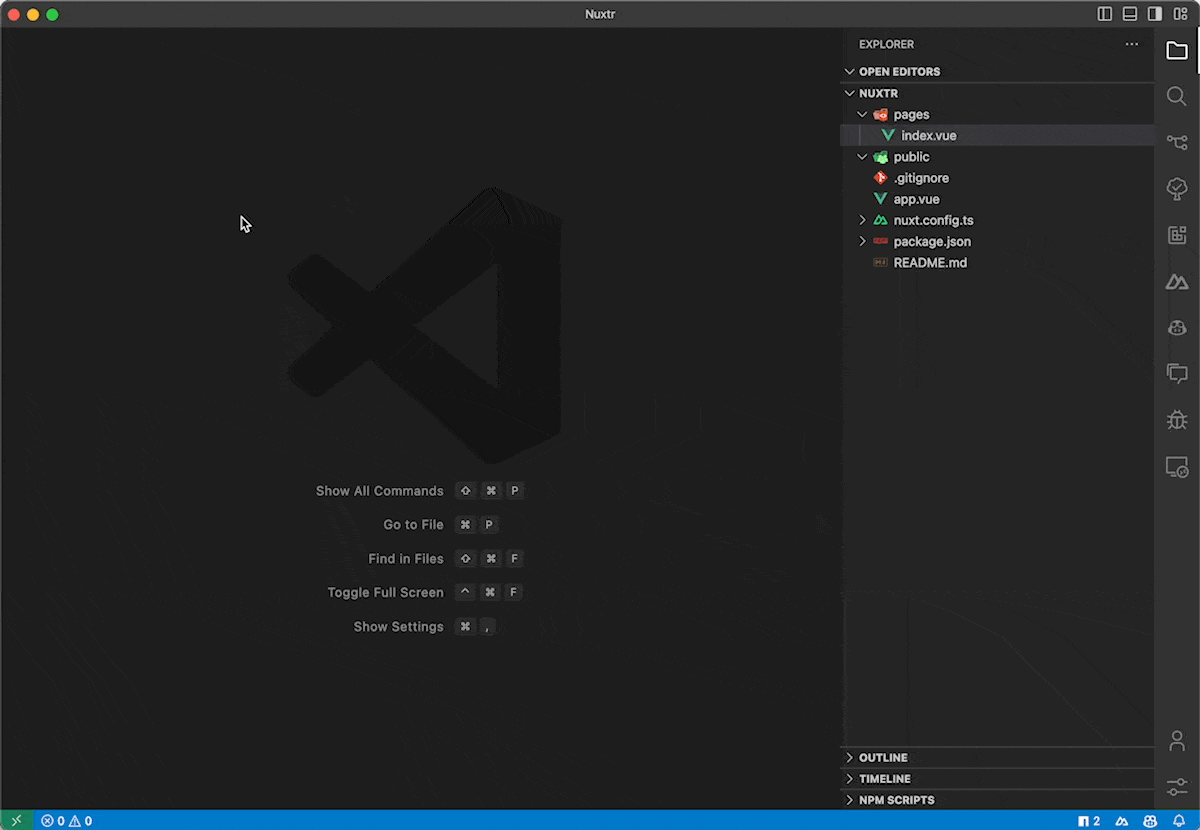This screenshot has width=1200, height=830.
Task: Open the Accounts person icon
Action: click(1177, 741)
